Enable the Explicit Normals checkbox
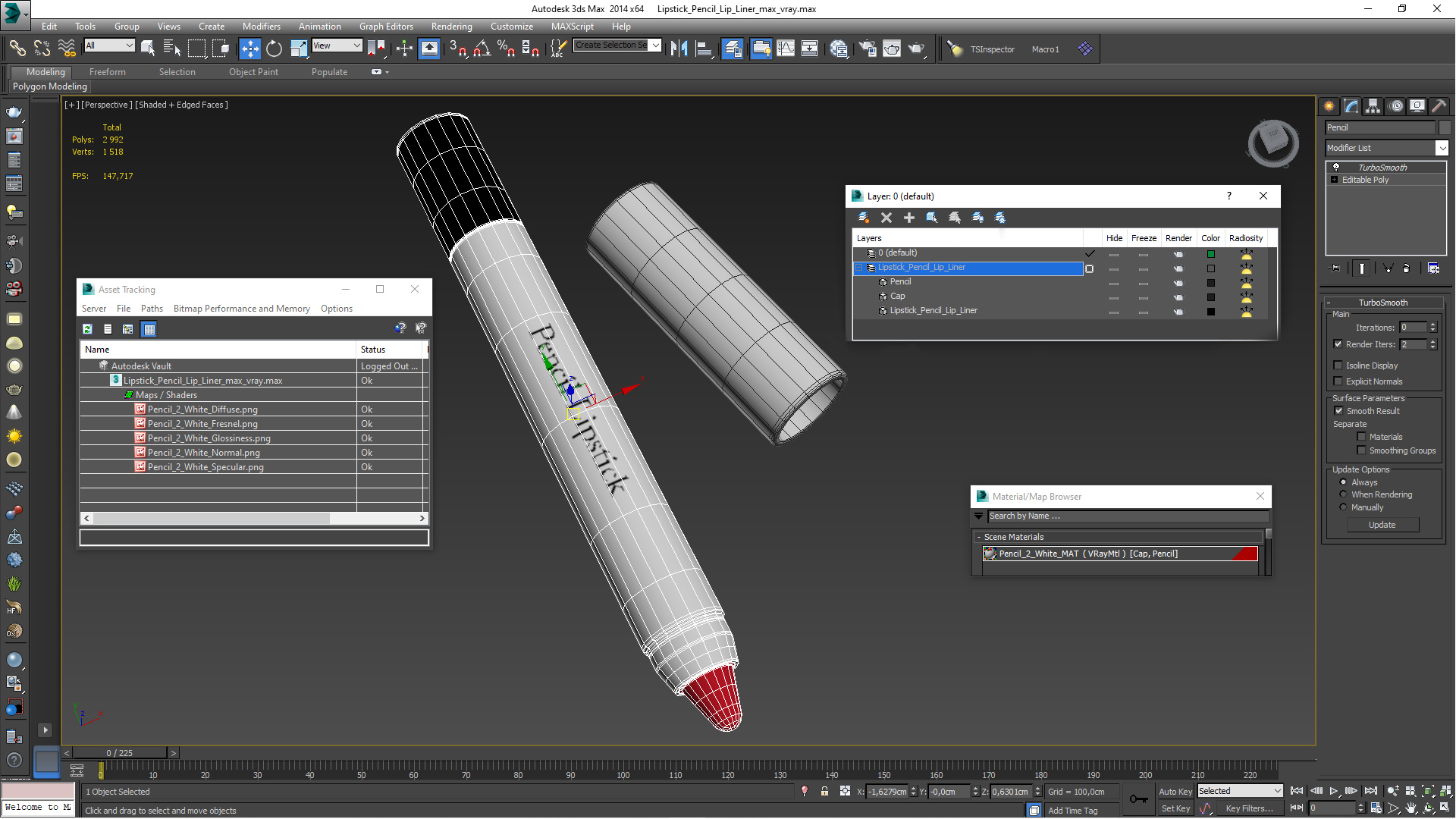 click(x=1338, y=381)
